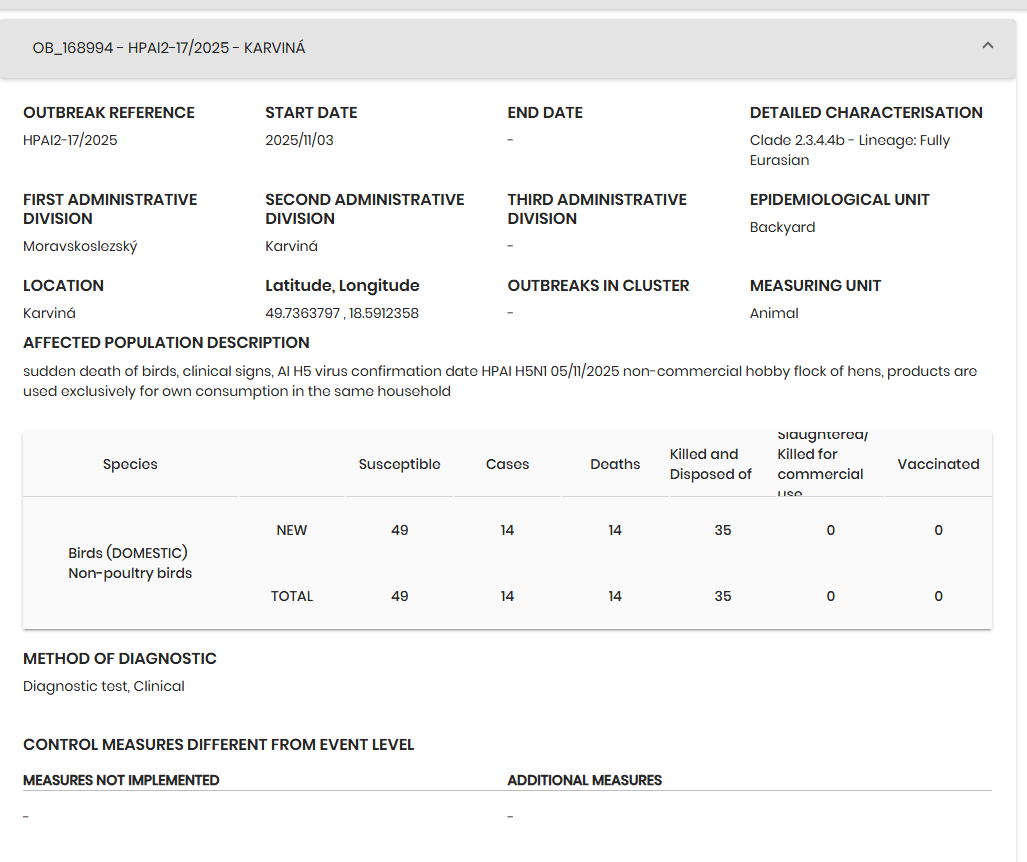Viewport: 1027px width, 862px height.
Task: Select outbreak reference value HPAI2-17/2025
Action: (70, 140)
